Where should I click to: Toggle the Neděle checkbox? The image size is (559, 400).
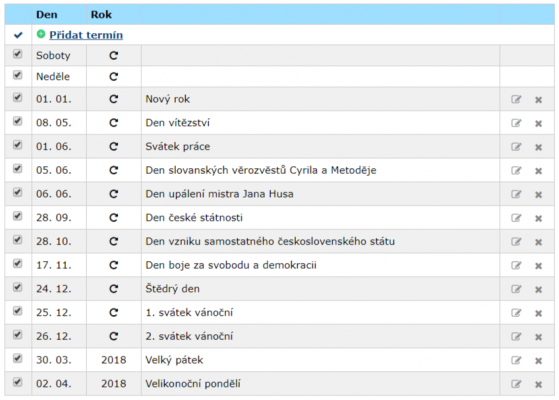[17, 75]
